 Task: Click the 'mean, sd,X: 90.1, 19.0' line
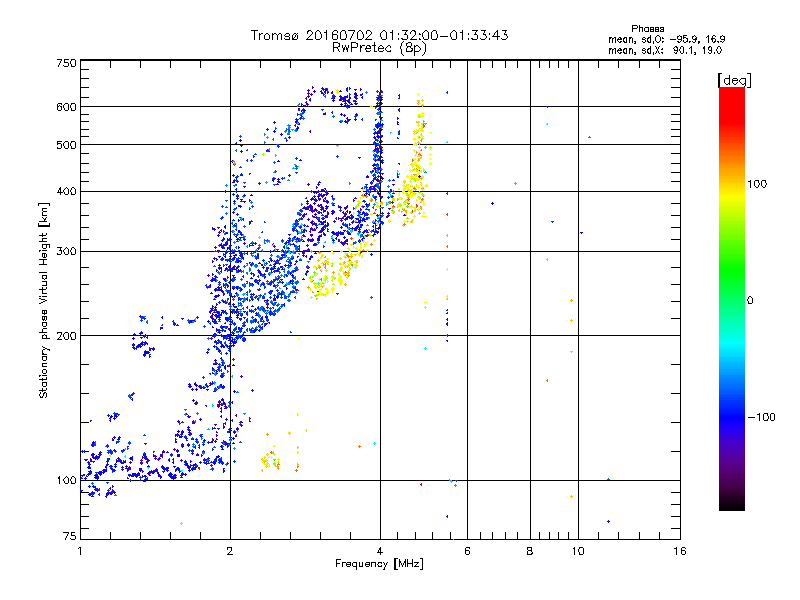point(665,51)
